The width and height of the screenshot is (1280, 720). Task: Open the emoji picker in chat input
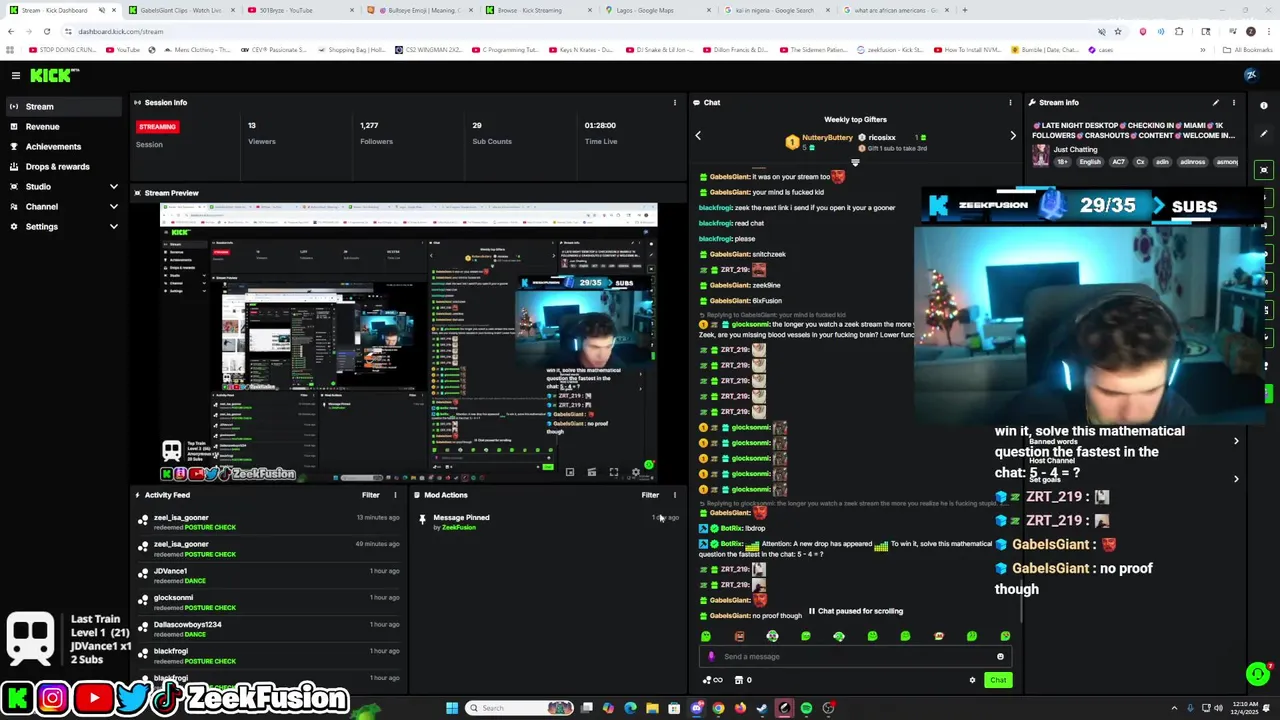[1000, 657]
